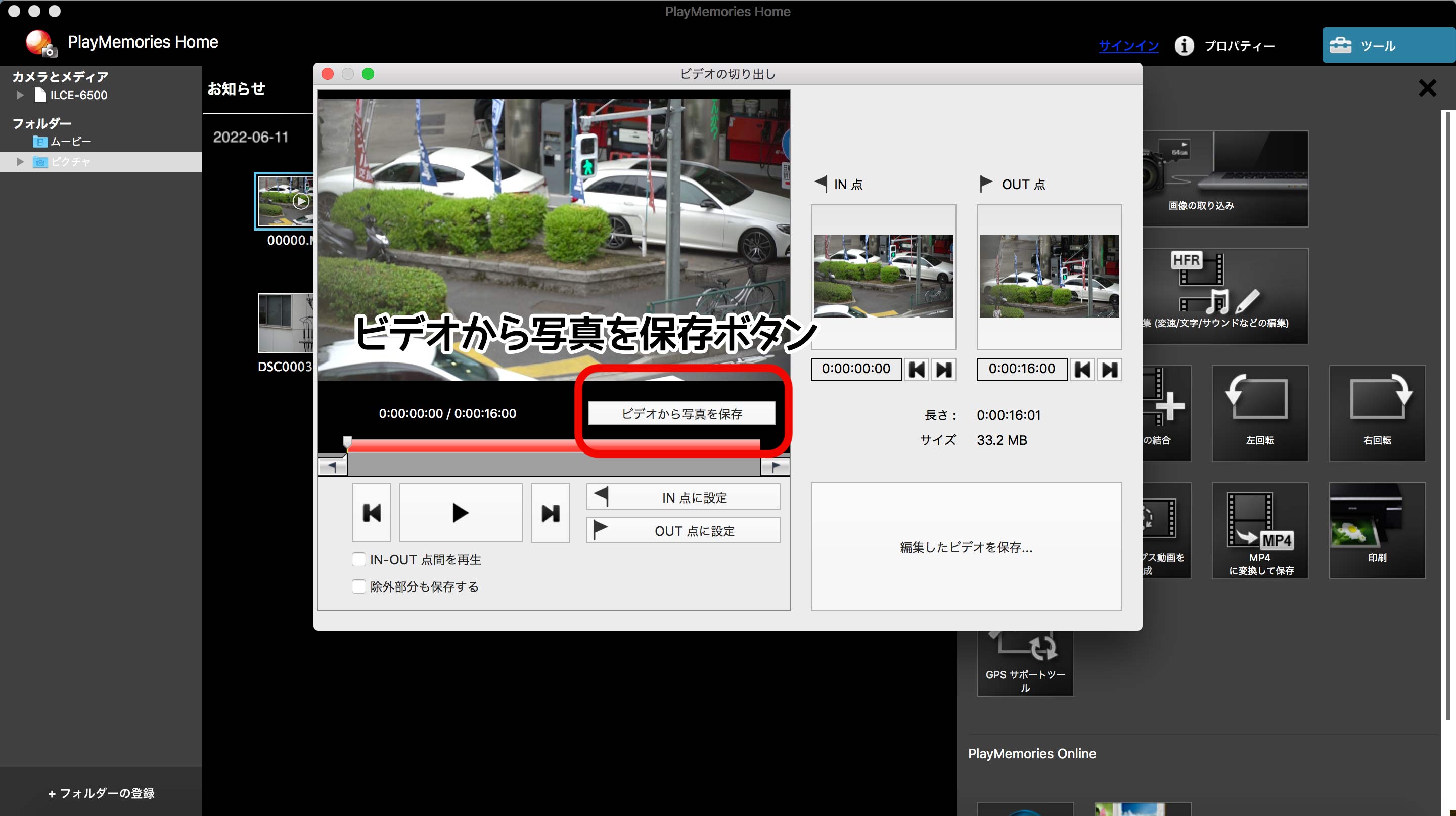Enable 除外部分も保存する checkbox

[x=358, y=586]
